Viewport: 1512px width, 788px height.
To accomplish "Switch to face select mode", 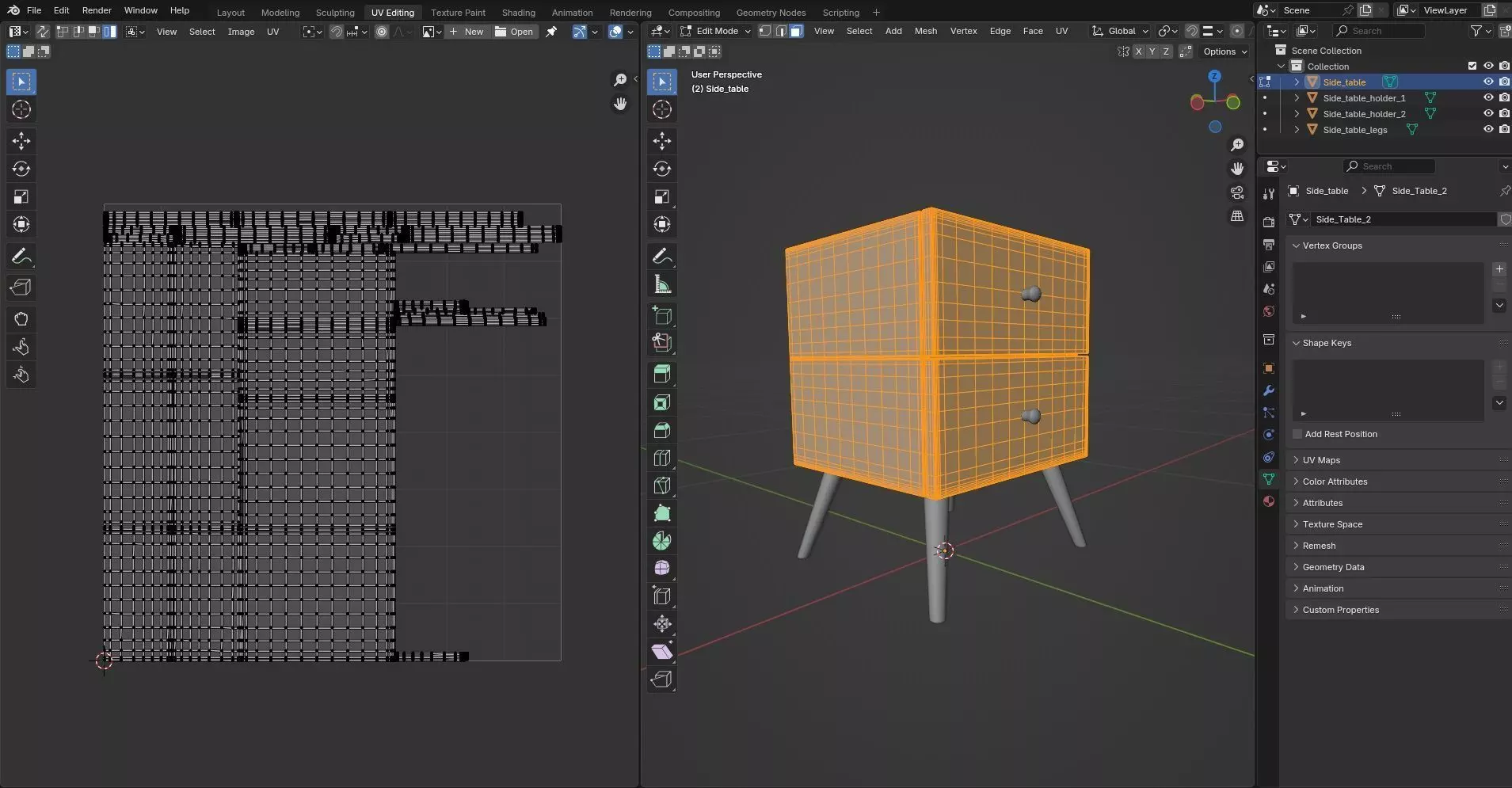I will (x=796, y=31).
